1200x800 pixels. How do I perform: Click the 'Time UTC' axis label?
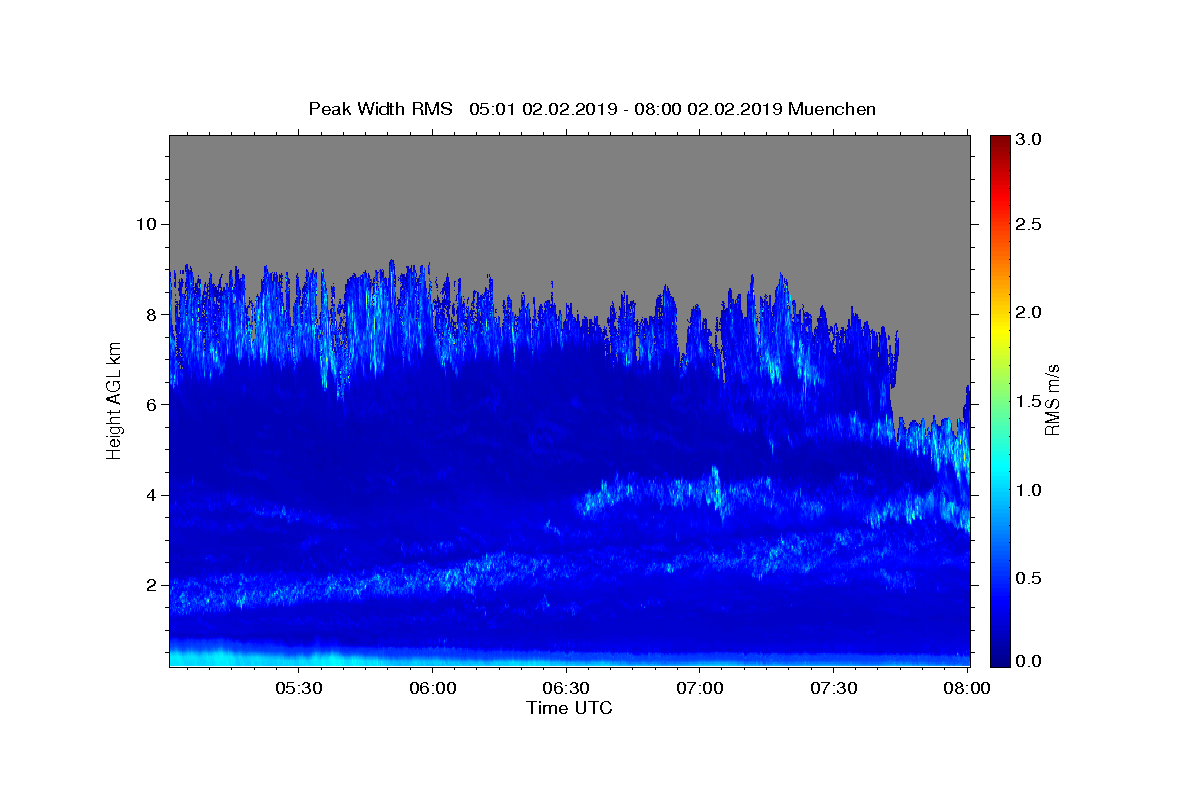[x=569, y=708]
